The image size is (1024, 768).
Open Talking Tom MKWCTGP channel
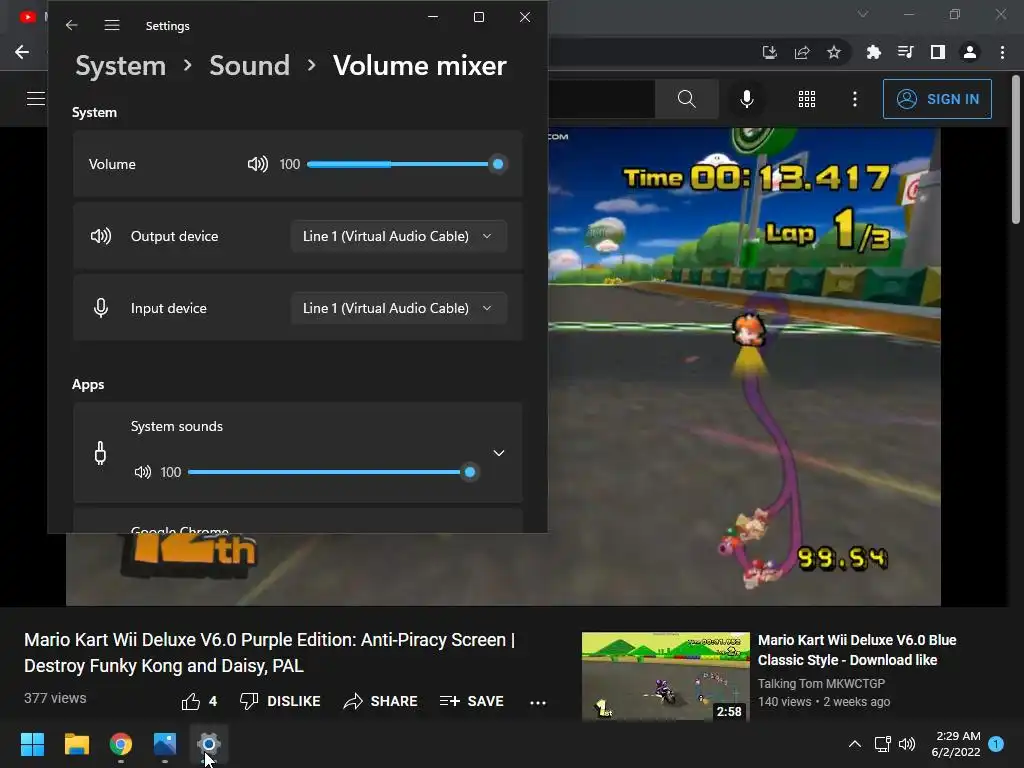[x=821, y=683]
